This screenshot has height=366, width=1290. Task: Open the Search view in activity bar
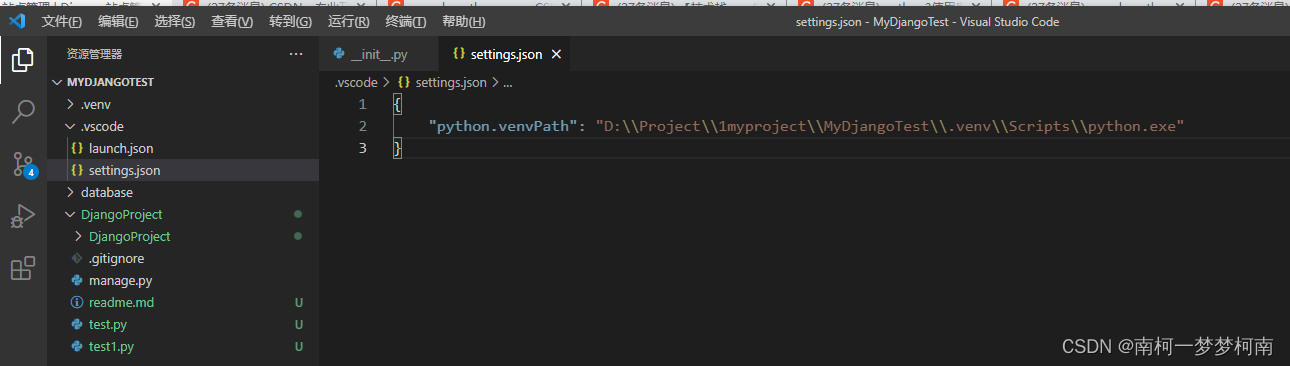23,112
